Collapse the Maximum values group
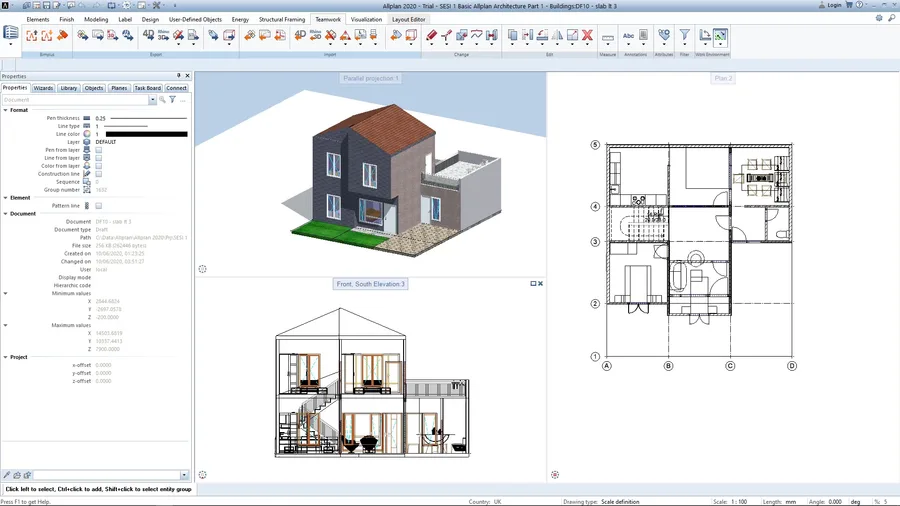 coord(6,325)
